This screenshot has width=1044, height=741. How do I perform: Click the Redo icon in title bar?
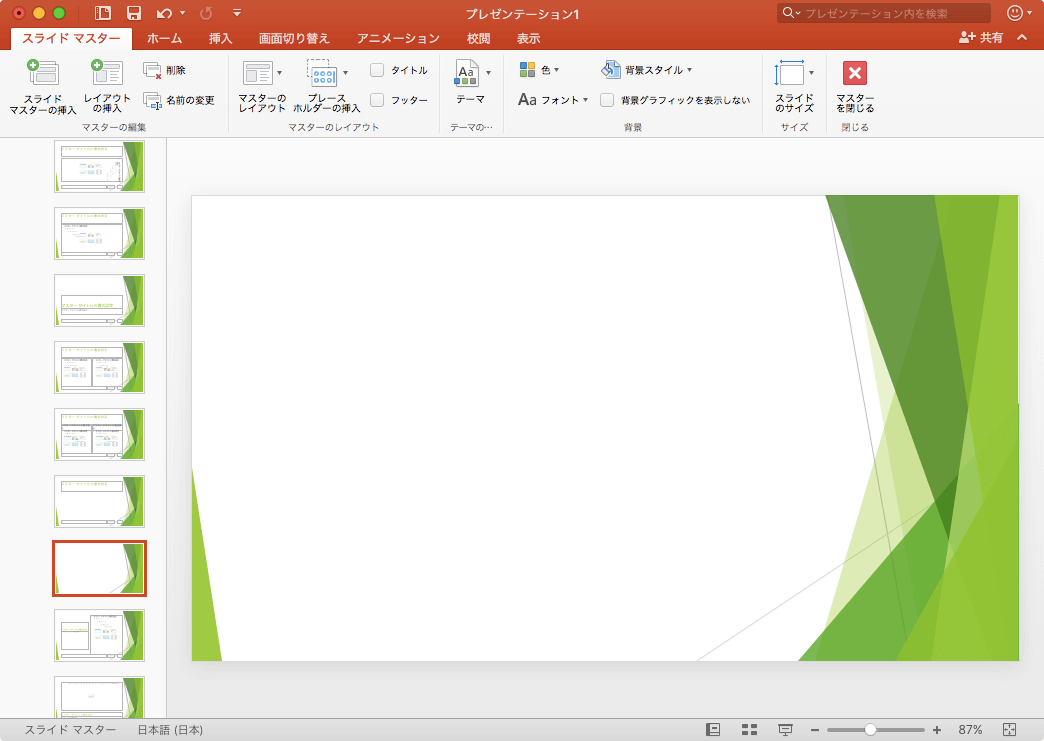(x=206, y=13)
